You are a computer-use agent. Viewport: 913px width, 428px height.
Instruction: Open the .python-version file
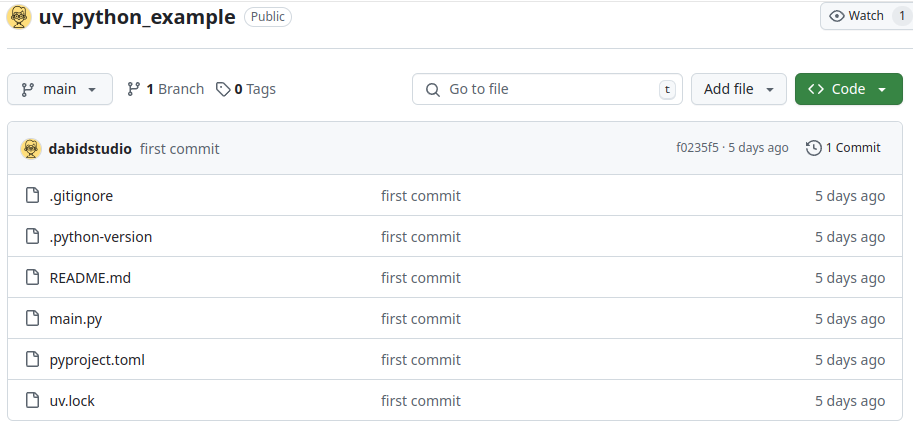point(101,237)
